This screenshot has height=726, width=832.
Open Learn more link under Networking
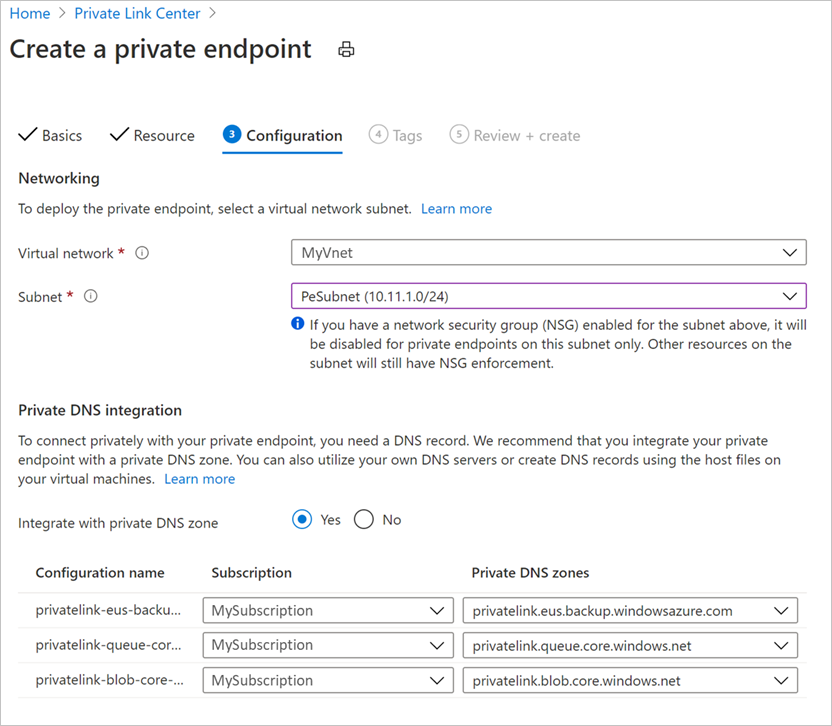456,209
